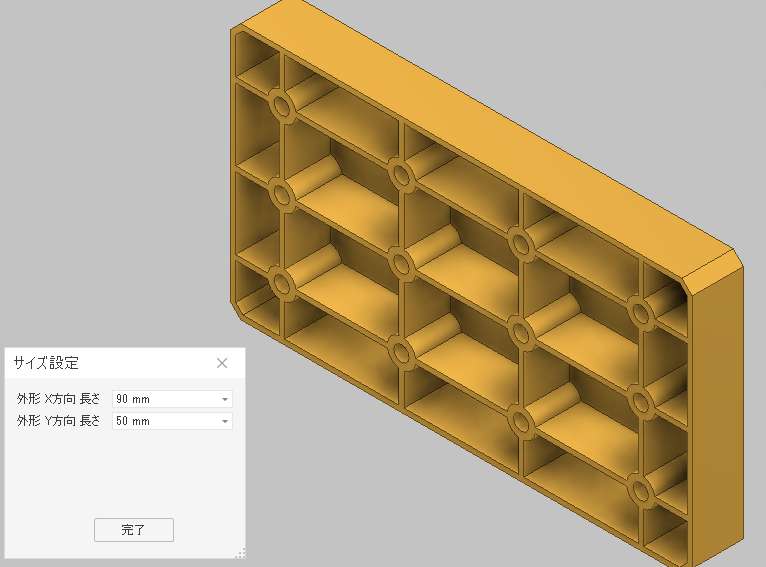Select the 50 mm value field

[165, 421]
